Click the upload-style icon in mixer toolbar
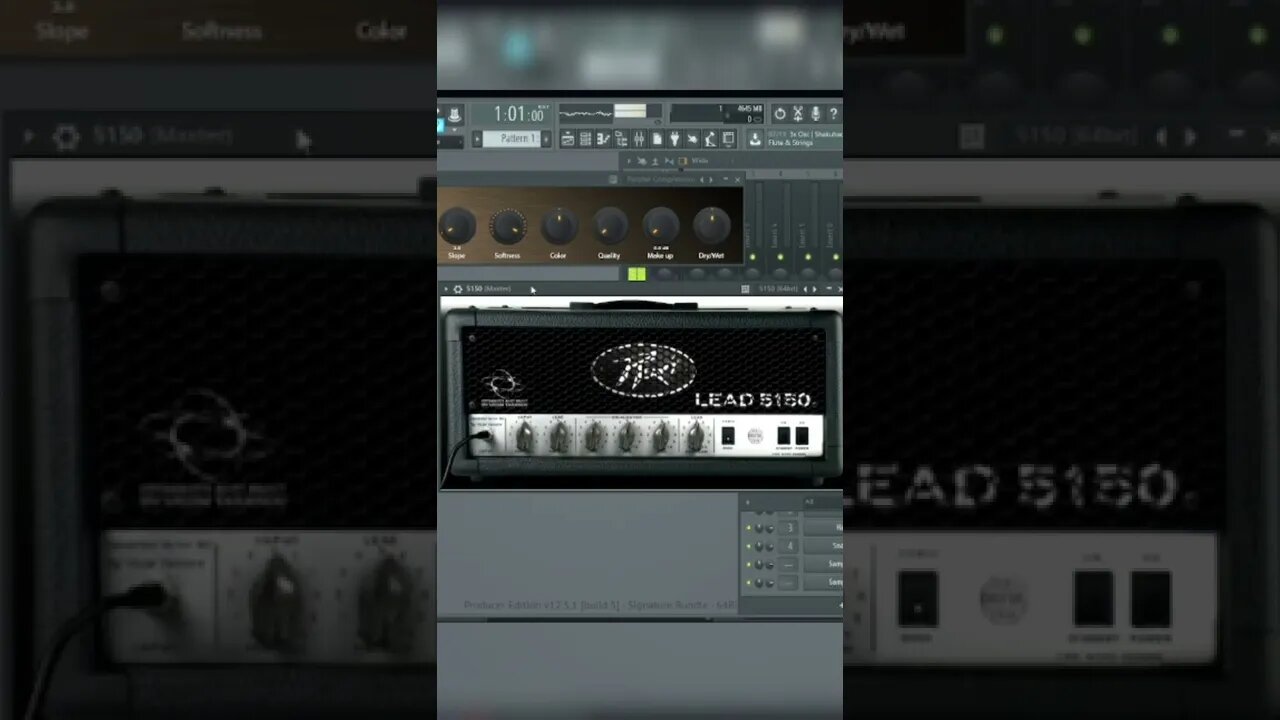1280x720 pixels. tap(655, 161)
